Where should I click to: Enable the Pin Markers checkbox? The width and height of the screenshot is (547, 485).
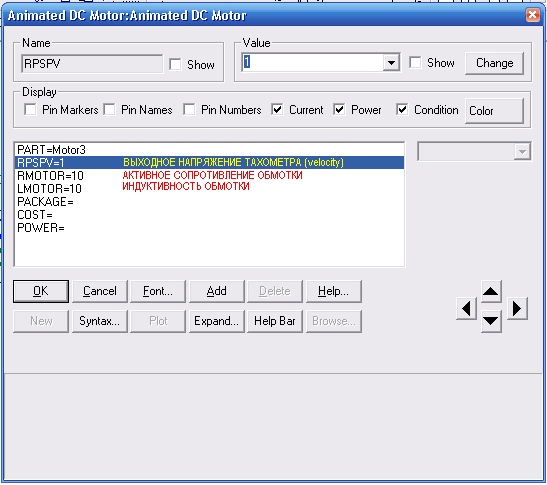coord(30,110)
